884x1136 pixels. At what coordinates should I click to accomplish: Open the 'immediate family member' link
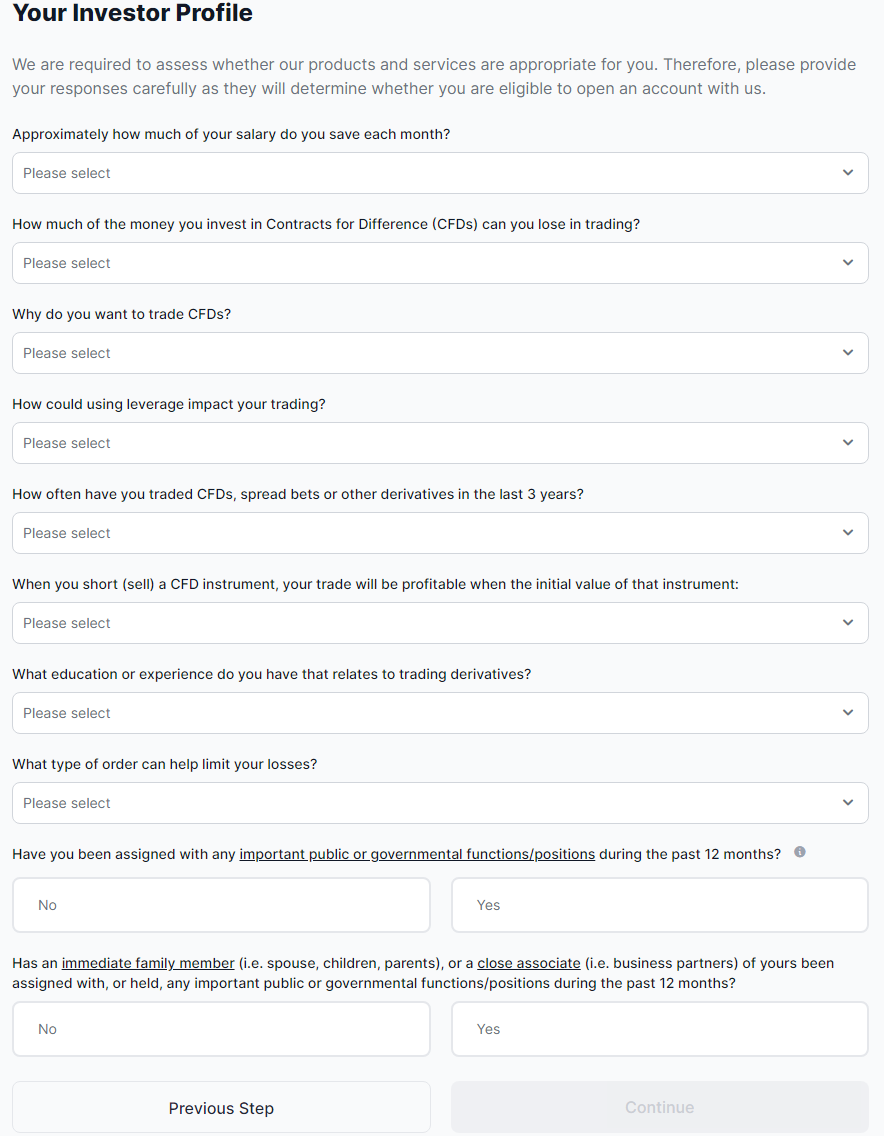tap(148, 963)
